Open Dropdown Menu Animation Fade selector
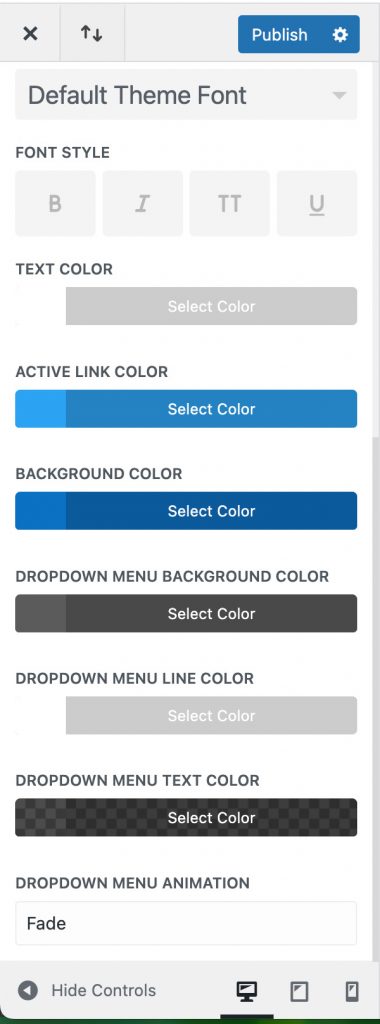The height and width of the screenshot is (1024, 380). pyautogui.click(x=186, y=923)
